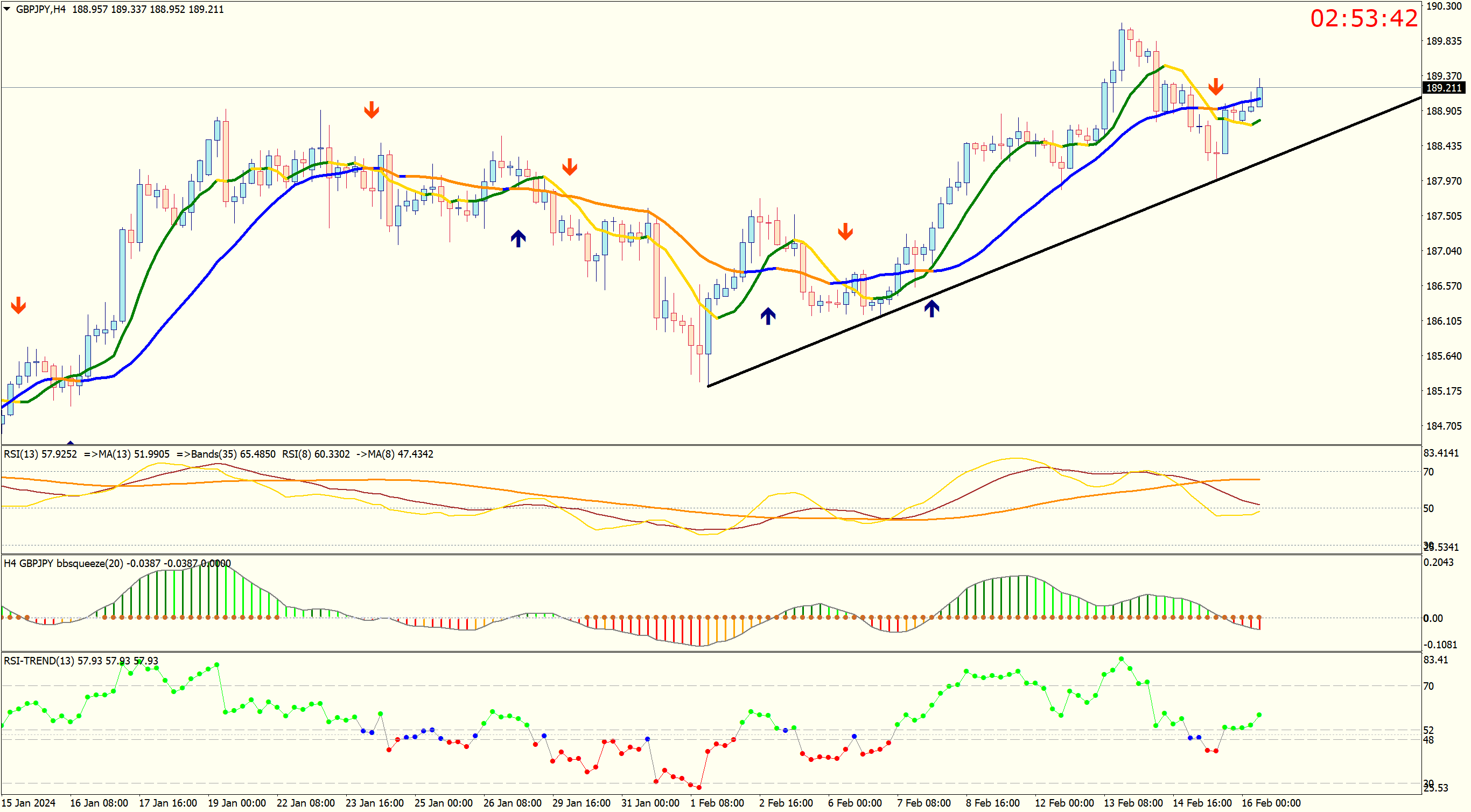The height and width of the screenshot is (812, 1471).
Task: Click the red countdown timer 02:53:42
Action: 1364,18
